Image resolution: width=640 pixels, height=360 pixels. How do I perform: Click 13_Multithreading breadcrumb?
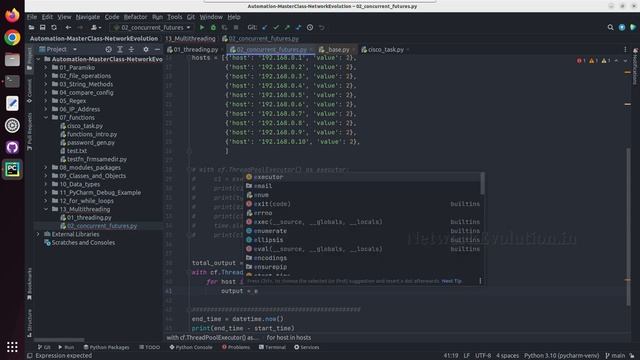coord(190,38)
